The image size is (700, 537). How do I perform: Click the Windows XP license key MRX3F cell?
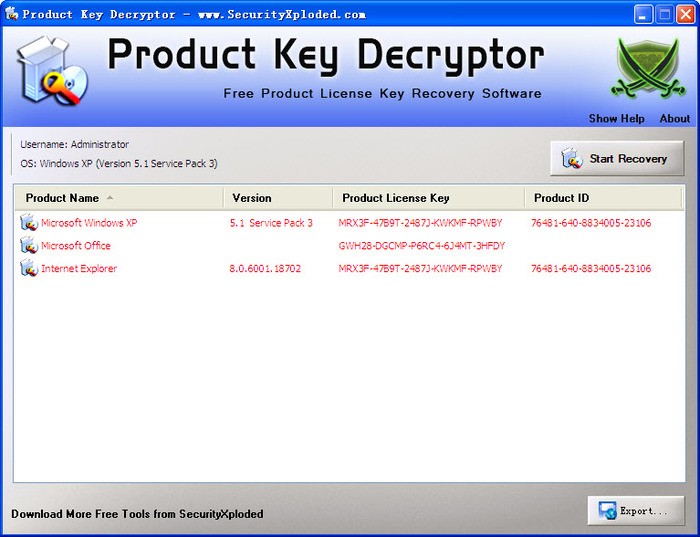[420, 223]
